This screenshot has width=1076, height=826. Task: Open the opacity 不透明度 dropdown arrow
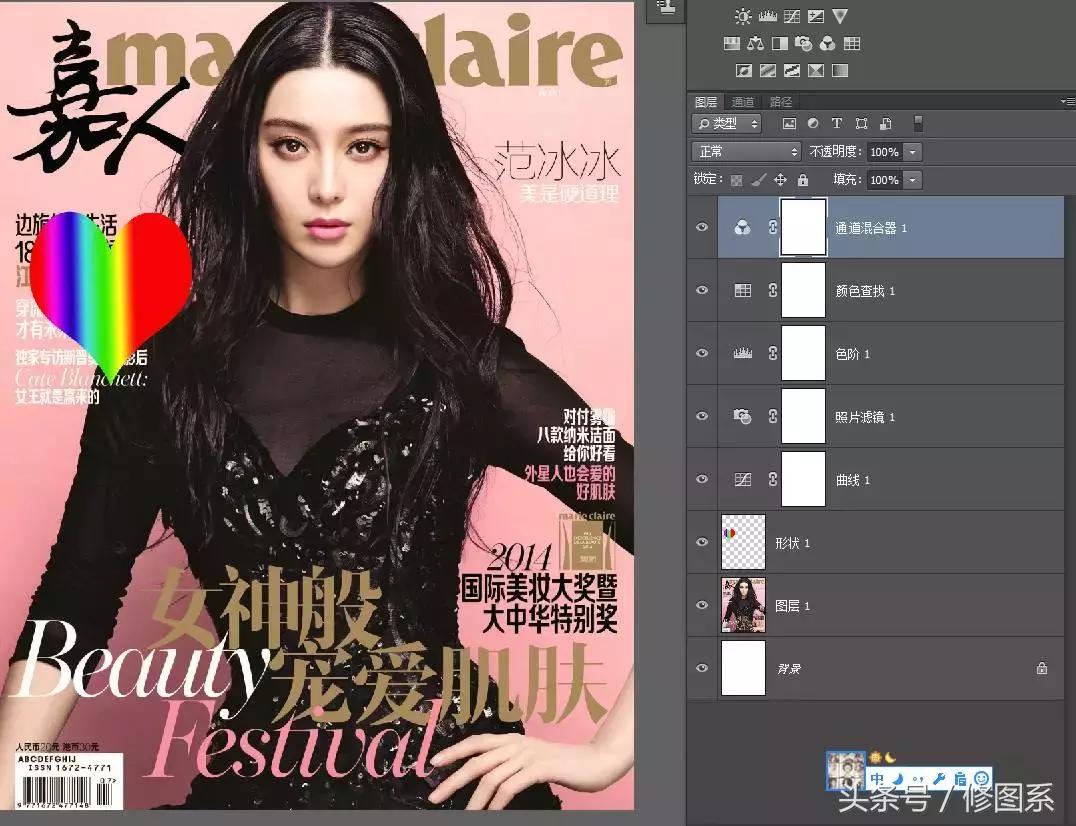[913, 152]
